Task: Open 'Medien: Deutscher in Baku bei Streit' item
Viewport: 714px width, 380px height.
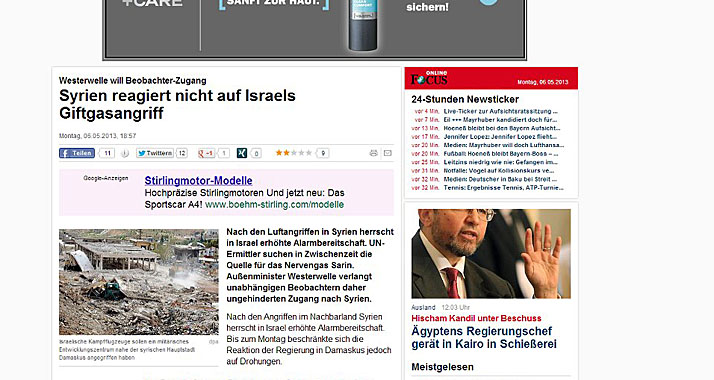Action: pyautogui.click(x=500, y=179)
